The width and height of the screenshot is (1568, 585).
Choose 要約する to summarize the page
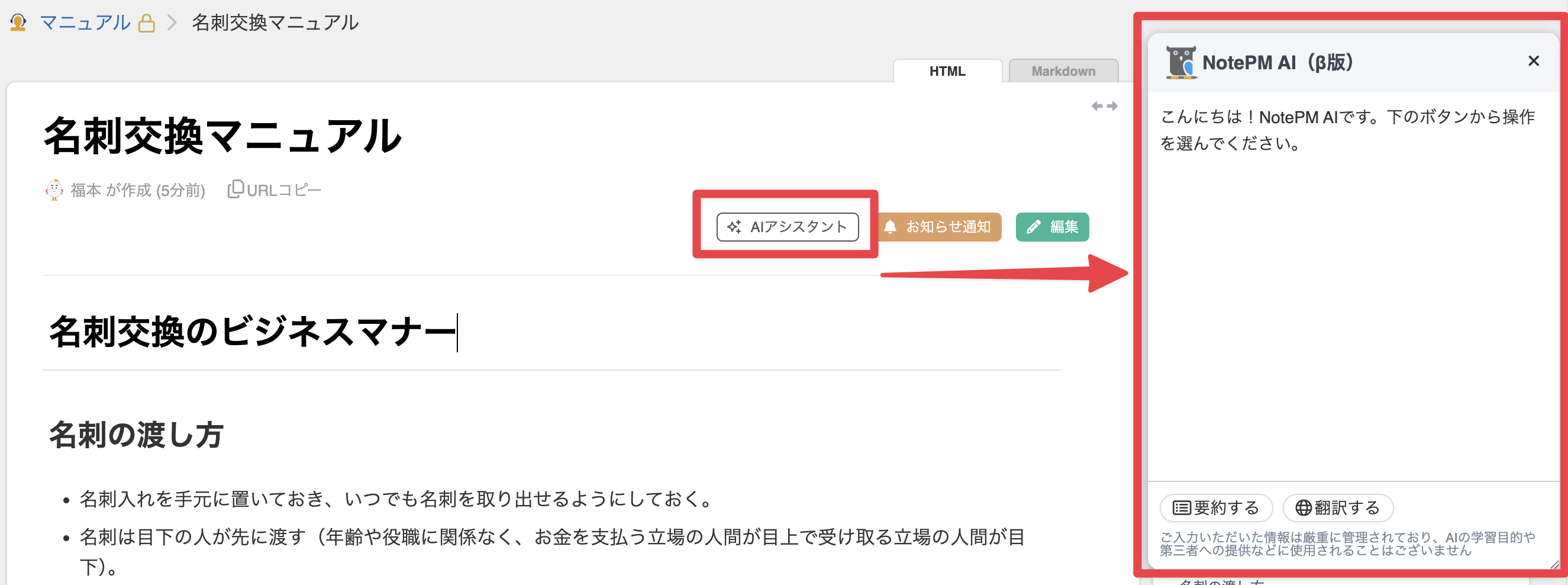pos(1215,507)
